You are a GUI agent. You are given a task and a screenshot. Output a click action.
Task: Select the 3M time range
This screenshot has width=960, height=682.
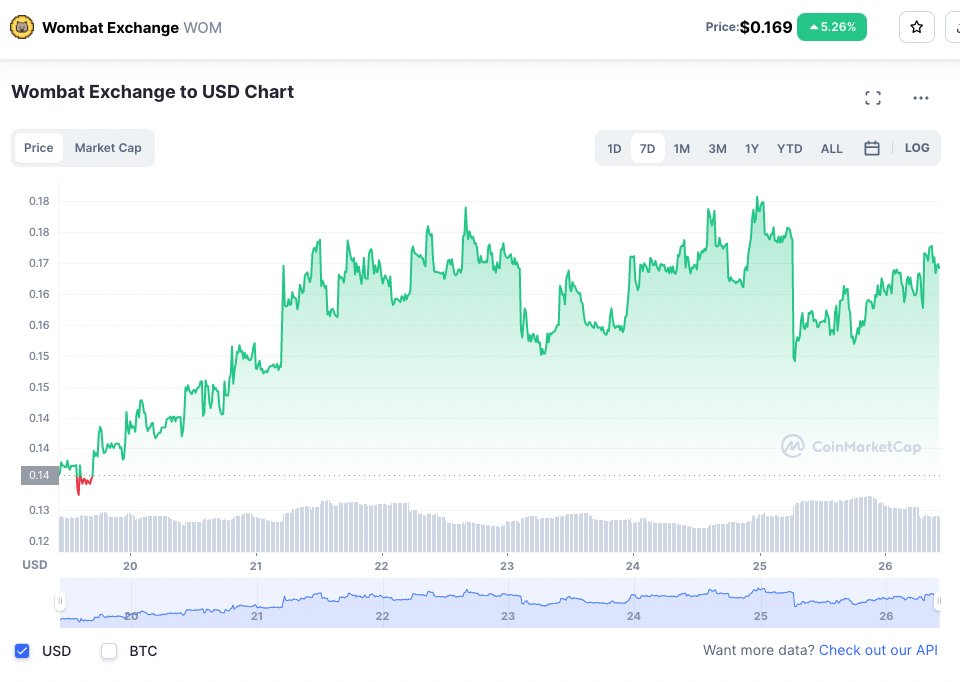coord(717,149)
